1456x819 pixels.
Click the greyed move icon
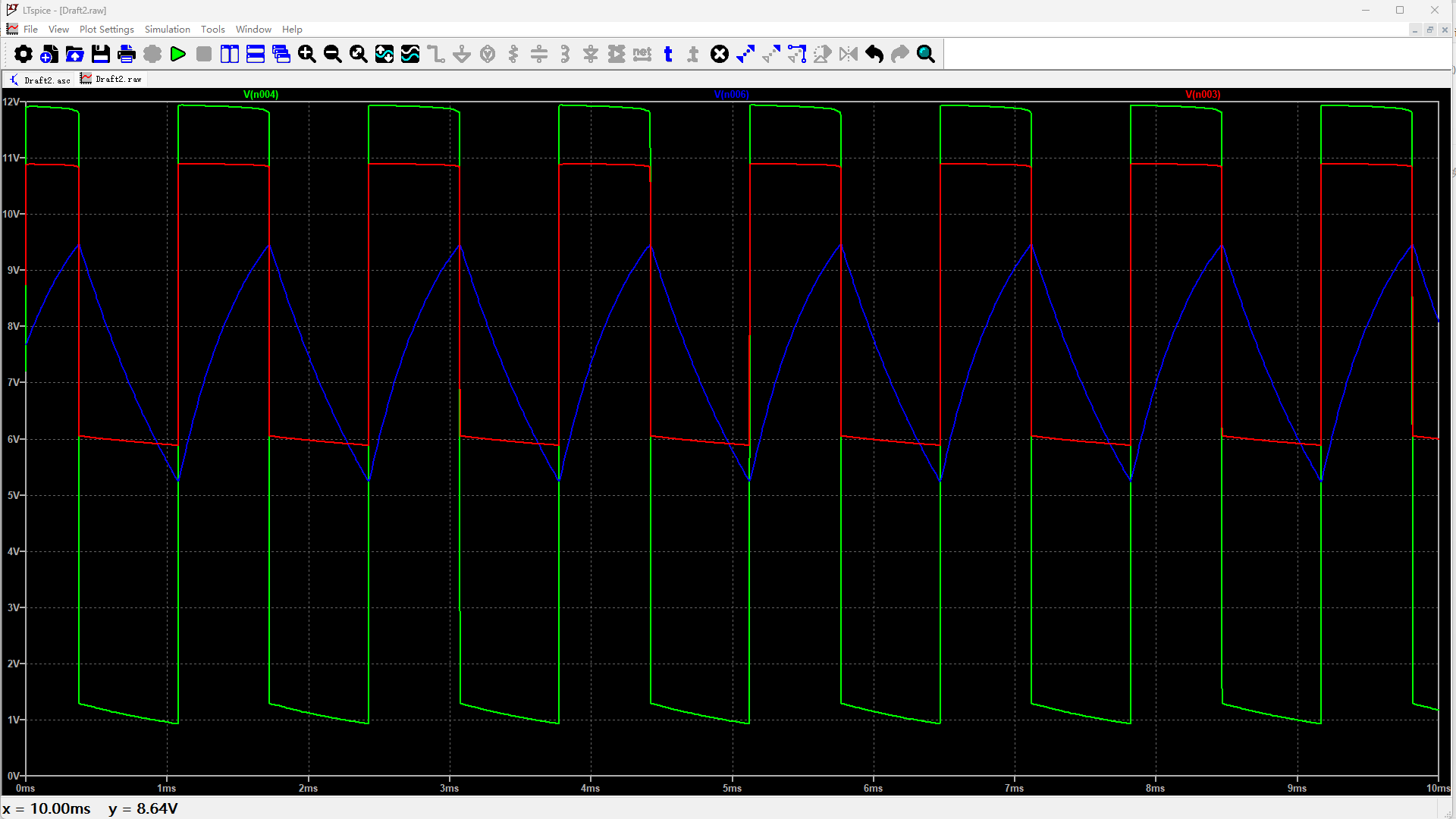(771, 54)
